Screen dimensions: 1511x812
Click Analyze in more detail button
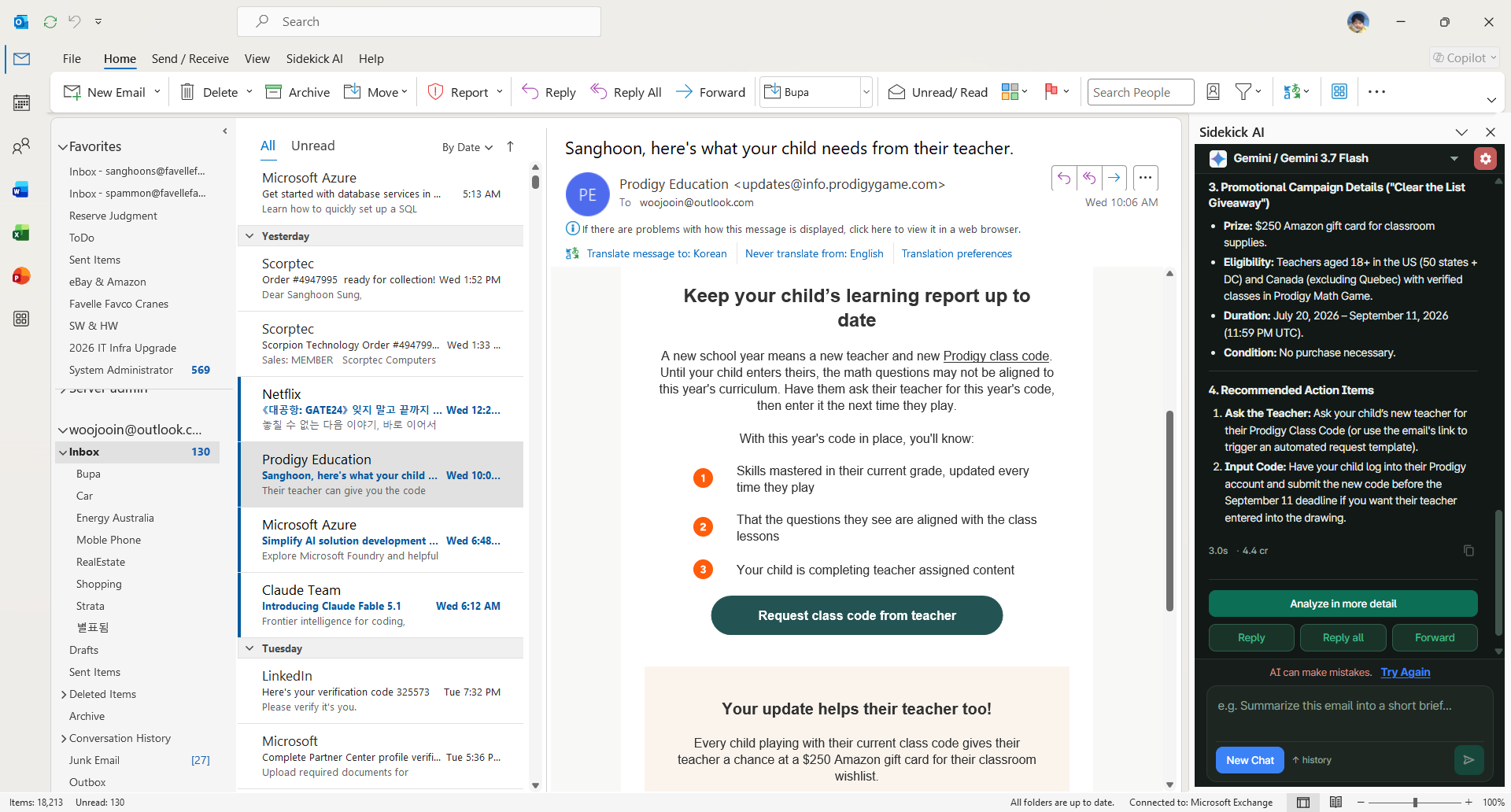coord(1343,603)
